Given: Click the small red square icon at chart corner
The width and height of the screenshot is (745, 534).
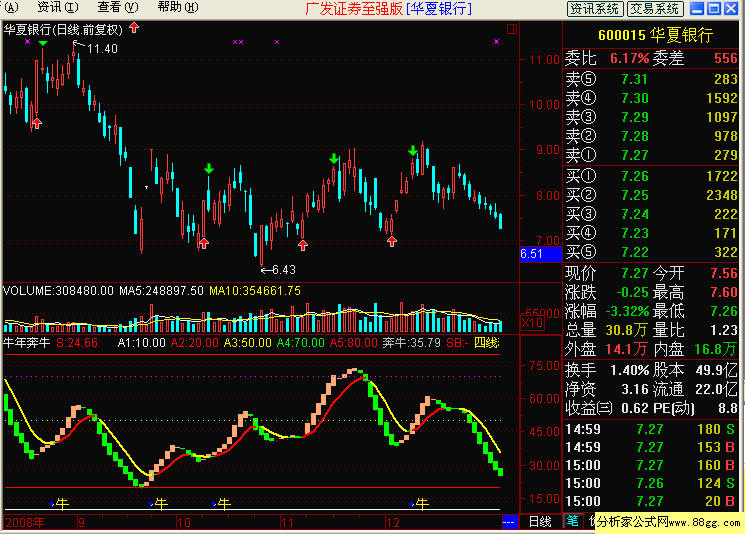Looking at the screenshot, I should click(x=511, y=29).
